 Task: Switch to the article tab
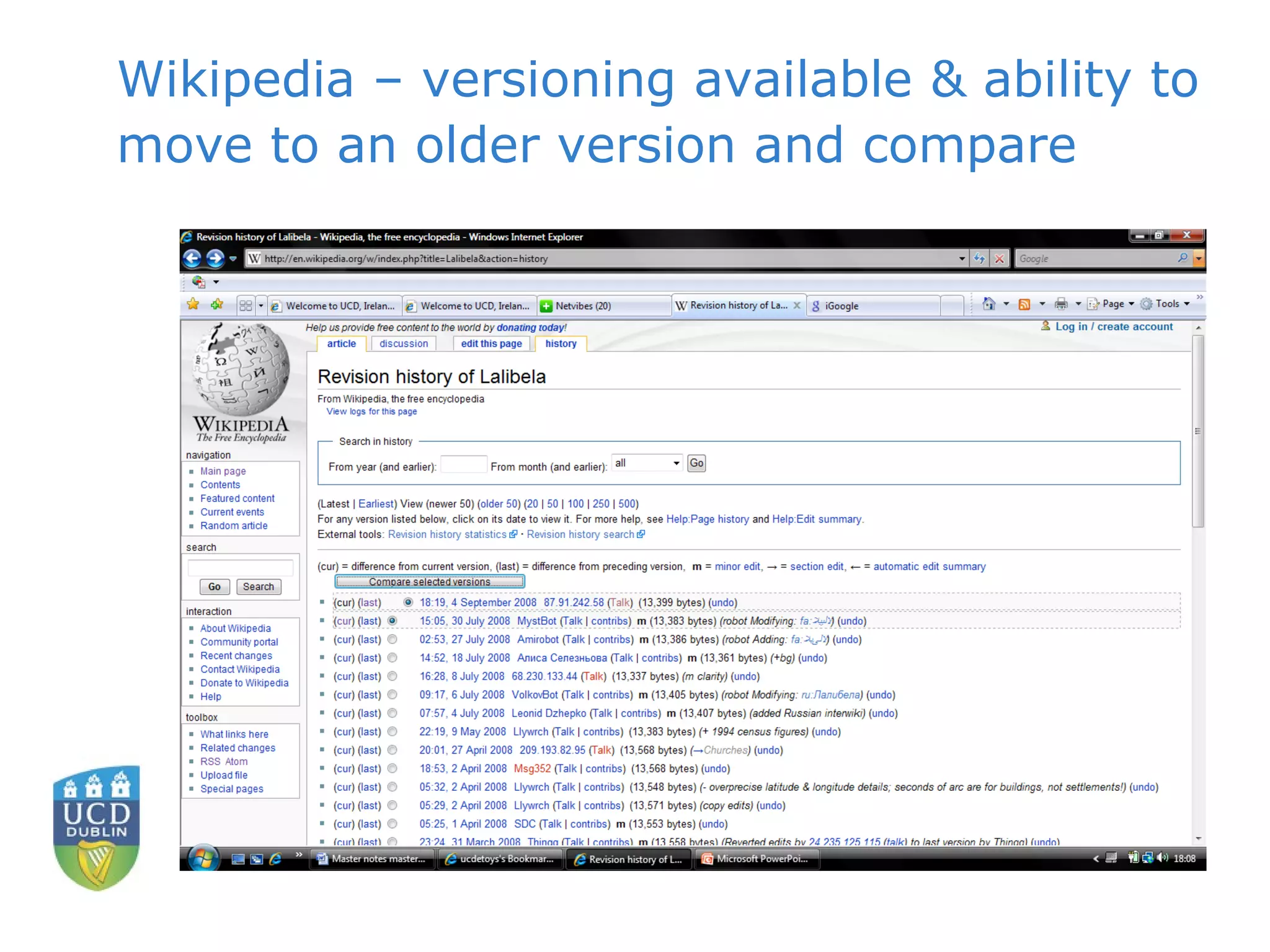tap(342, 344)
